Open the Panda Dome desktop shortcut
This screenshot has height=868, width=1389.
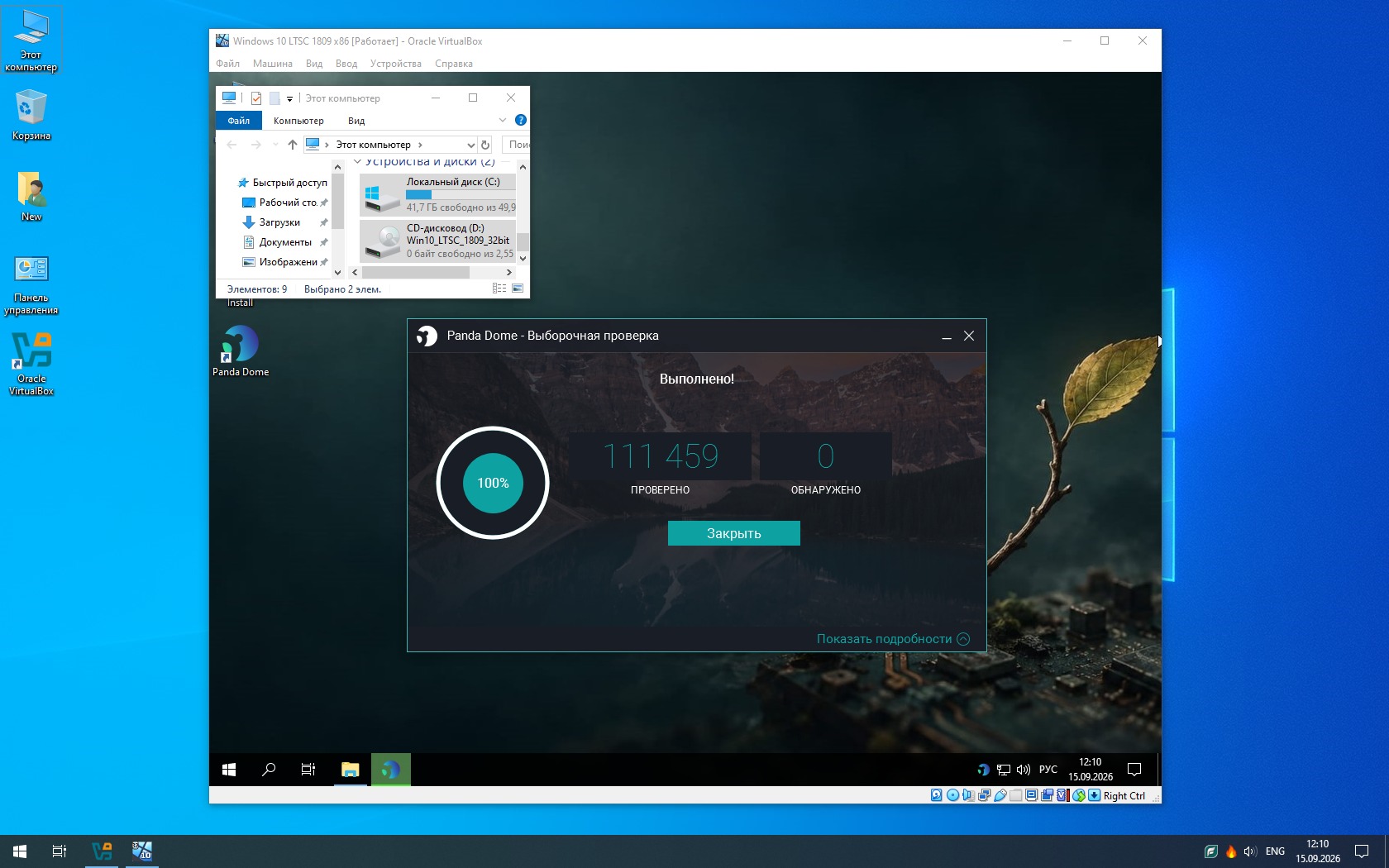point(240,351)
